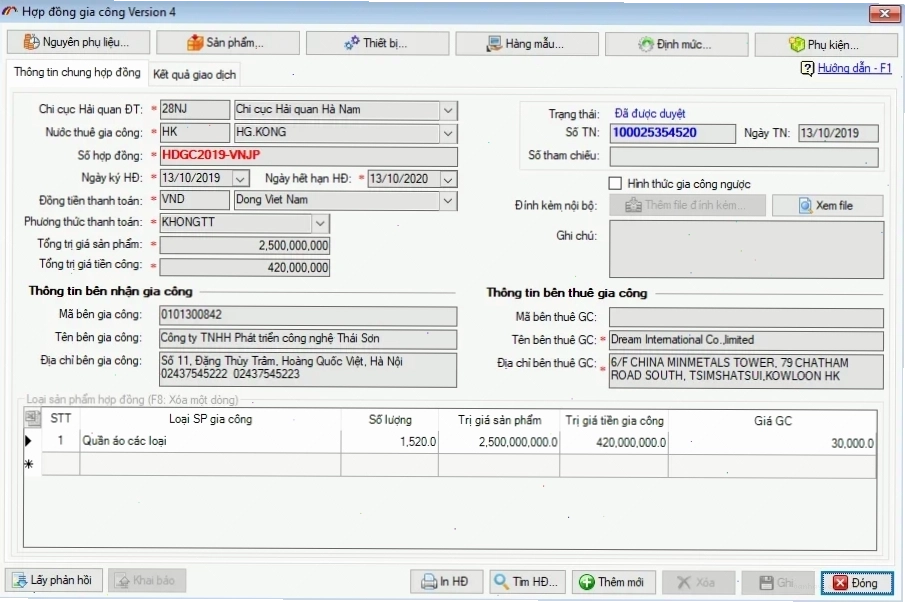Expand the Chi cục Hải quan dropdown
The height and width of the screenshot is (603, 905).
pos(448,110)
